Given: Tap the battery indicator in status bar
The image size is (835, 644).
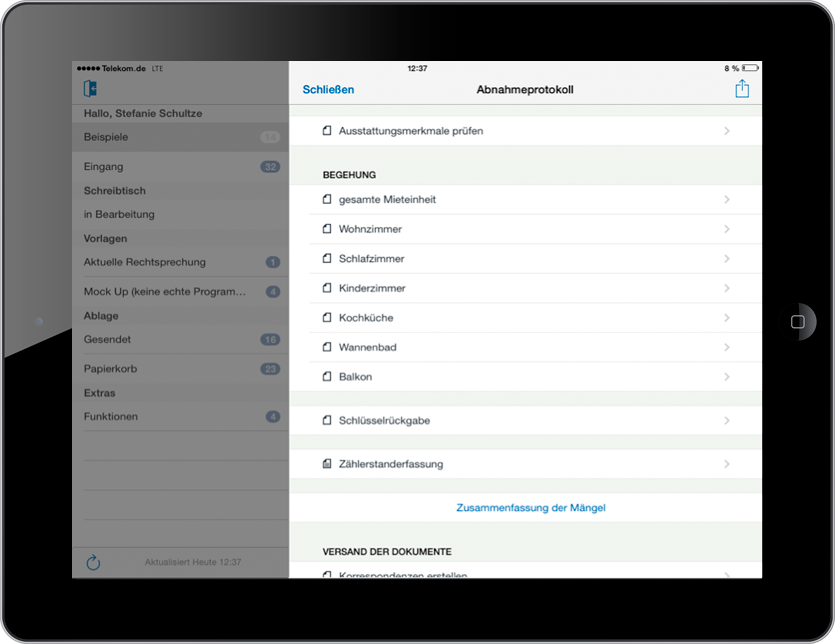Looking at the screenshot, I should pyautogui.click(x=750, y=68).
